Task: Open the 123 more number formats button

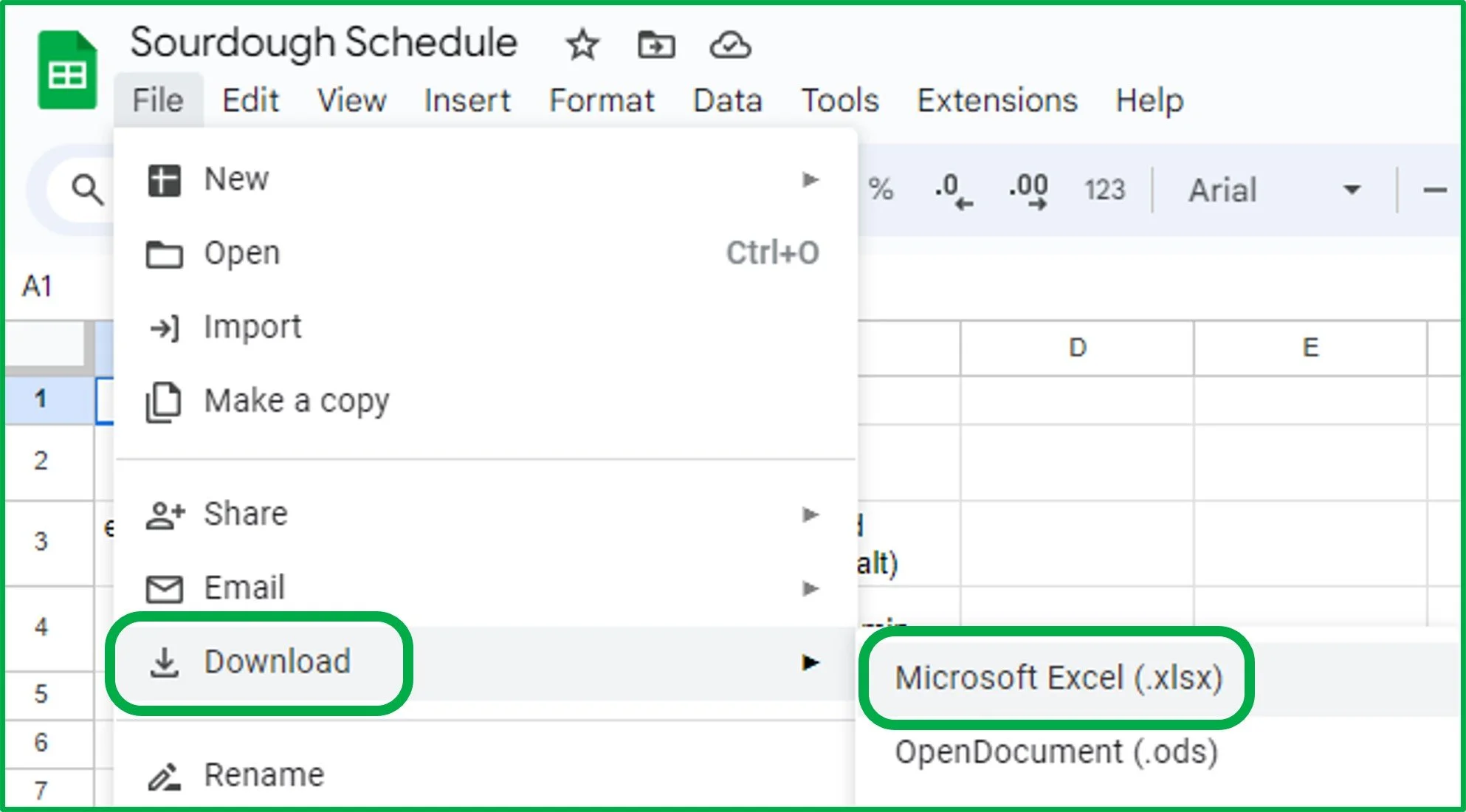Action: pos(1104,190)
